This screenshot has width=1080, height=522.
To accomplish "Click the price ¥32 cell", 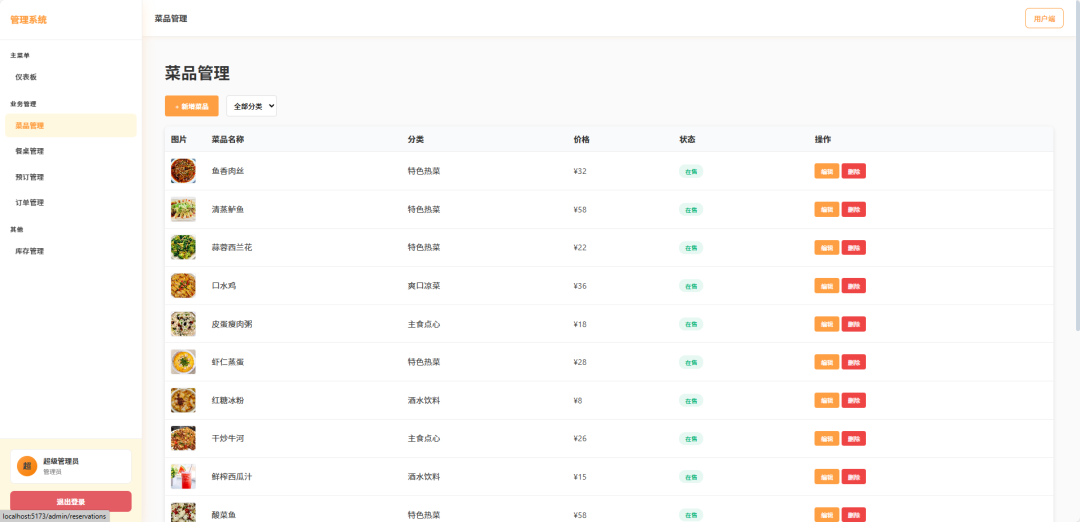I will pos(580,171).
